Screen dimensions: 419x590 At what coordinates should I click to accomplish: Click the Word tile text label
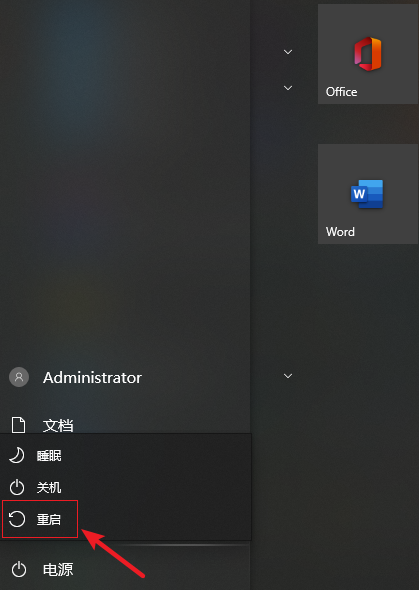tap(340, 232)
